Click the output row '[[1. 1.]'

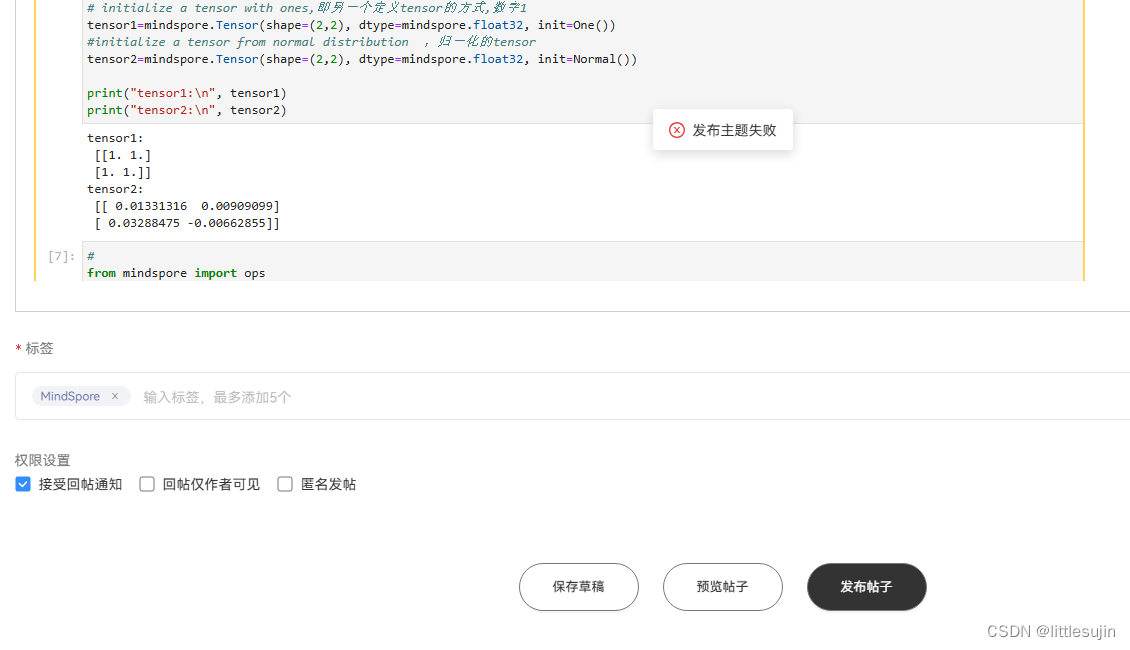coord(123,156)
